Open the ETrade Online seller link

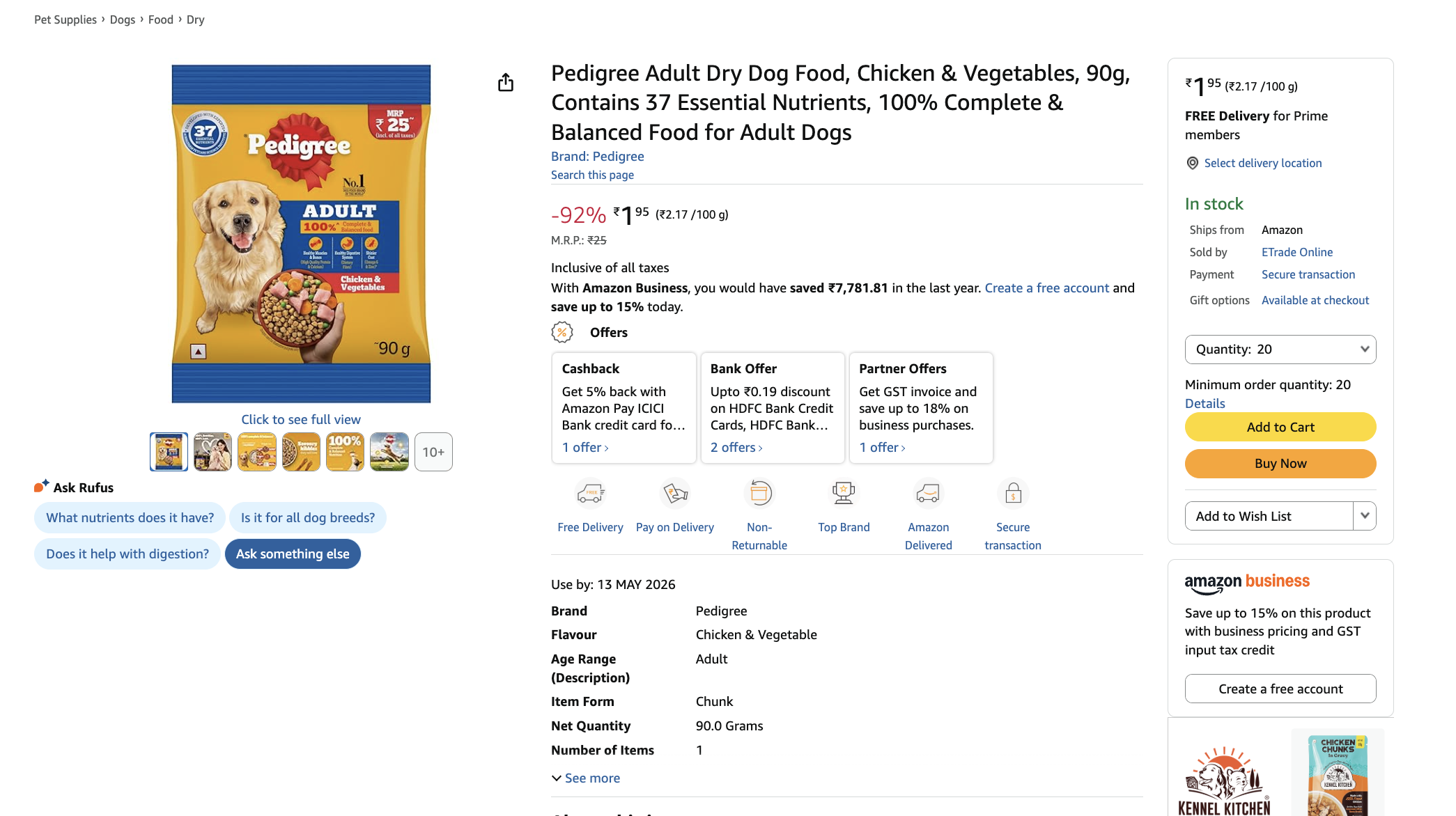(1296, 252)
